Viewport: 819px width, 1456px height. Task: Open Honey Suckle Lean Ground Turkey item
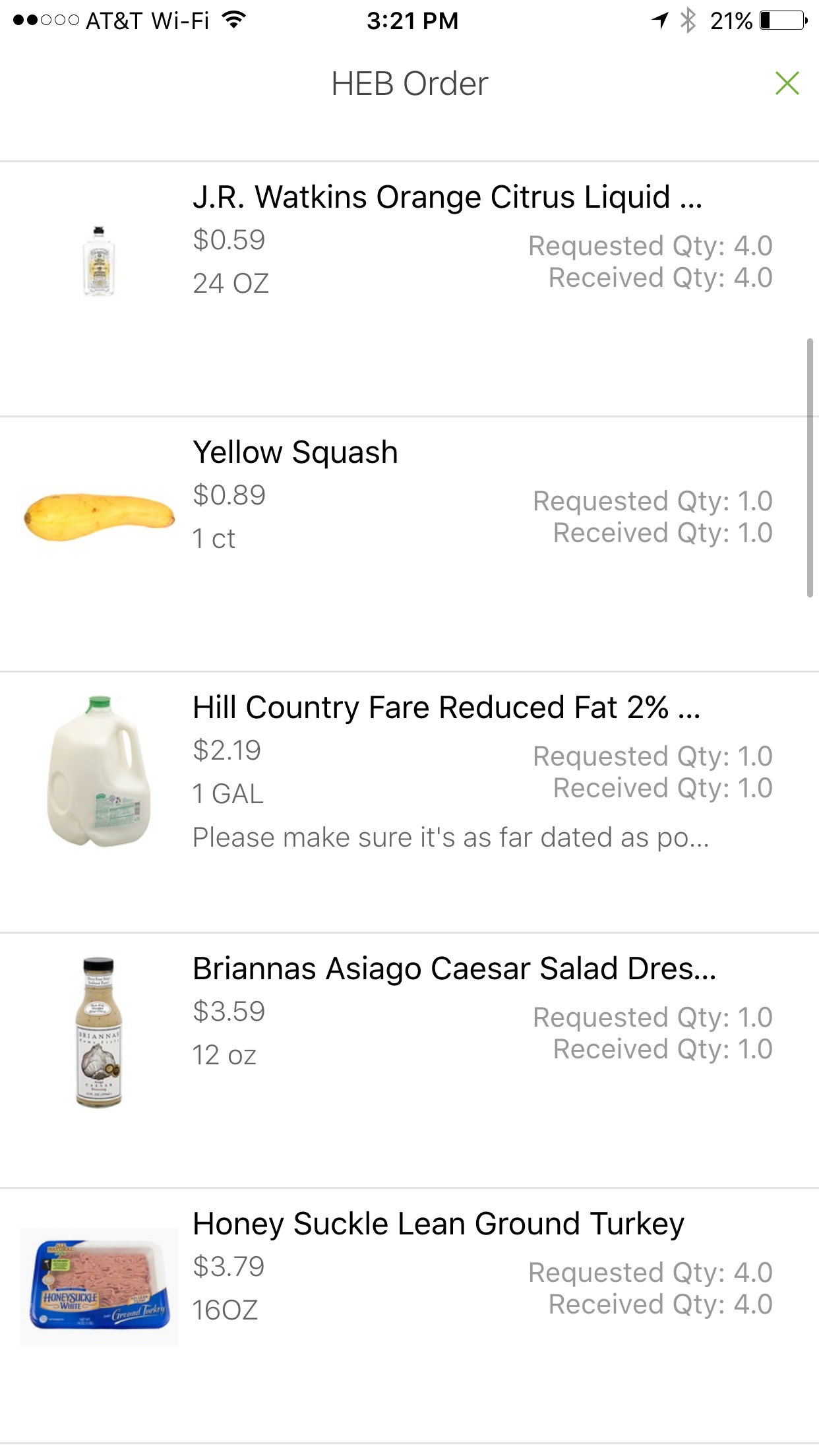(439, 1224)
